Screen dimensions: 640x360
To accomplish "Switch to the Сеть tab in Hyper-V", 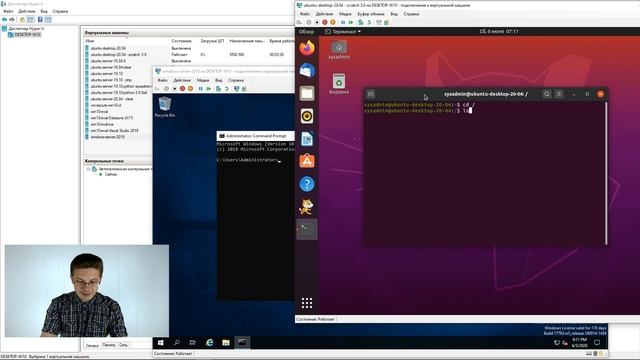I will pos(123,345).
